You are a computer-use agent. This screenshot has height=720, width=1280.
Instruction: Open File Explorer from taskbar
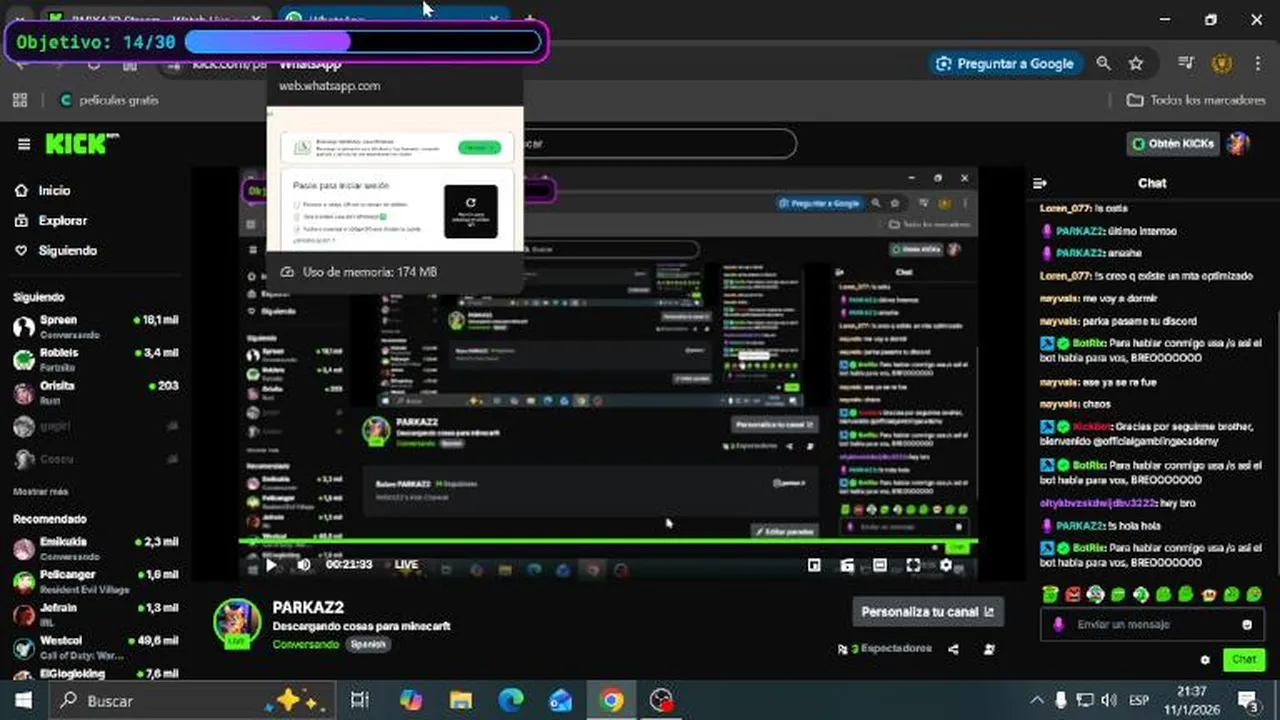tap(460, 701)
